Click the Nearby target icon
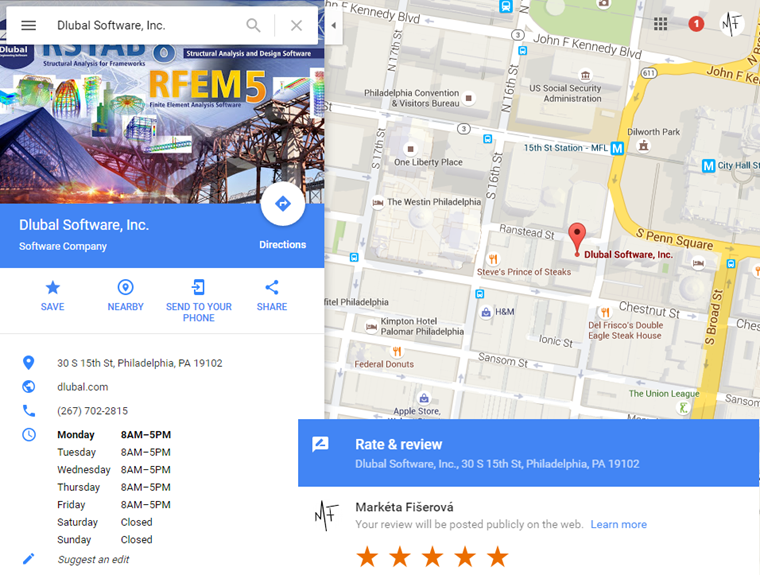This screenshot has width=760, height=575. click(126, 288)
